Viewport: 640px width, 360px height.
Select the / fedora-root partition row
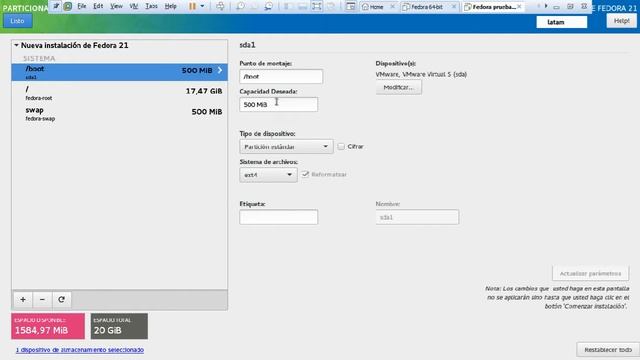120,93
